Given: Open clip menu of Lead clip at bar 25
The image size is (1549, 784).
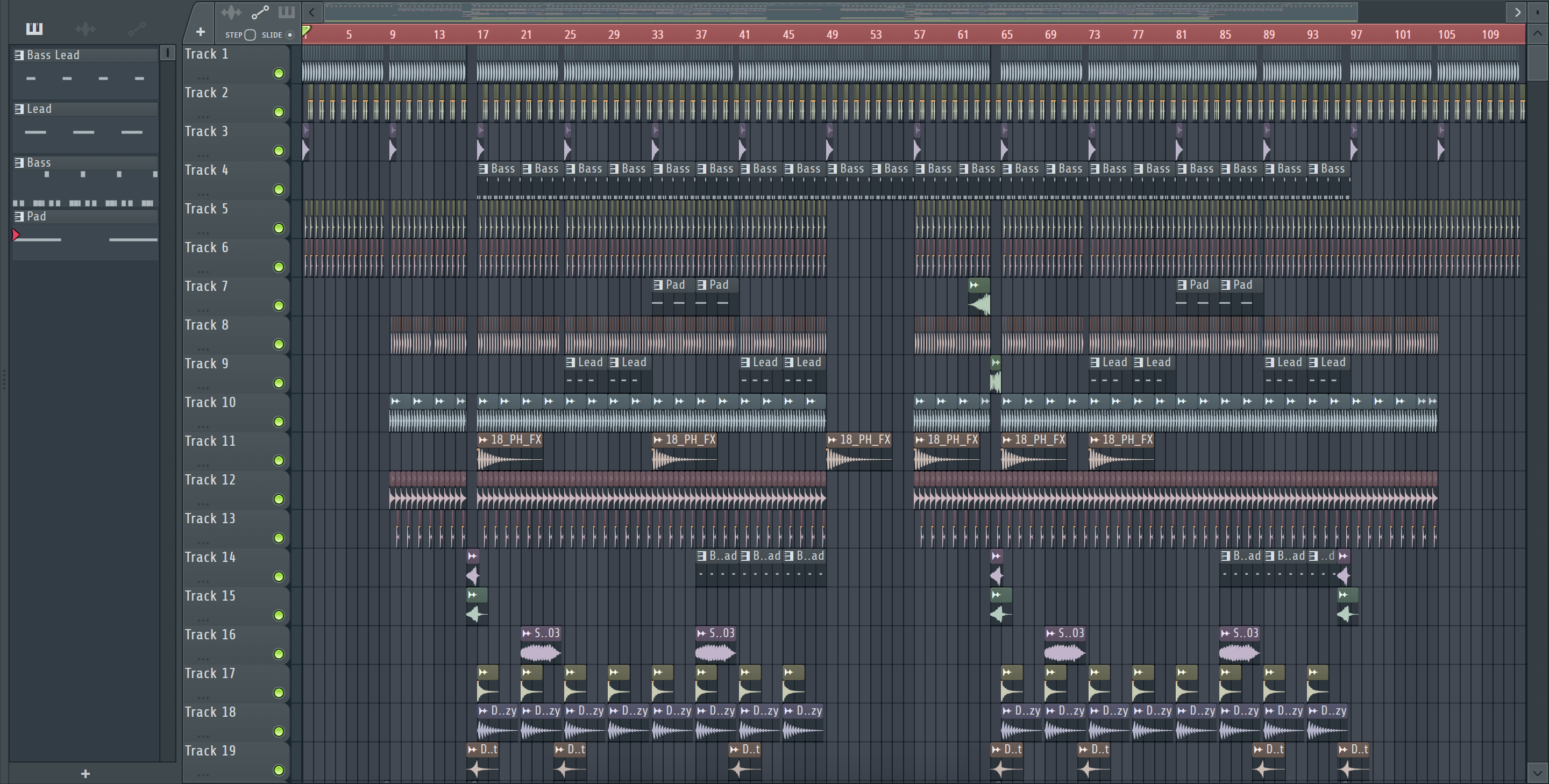Looking at the screenshot, I should pos(570,362).
